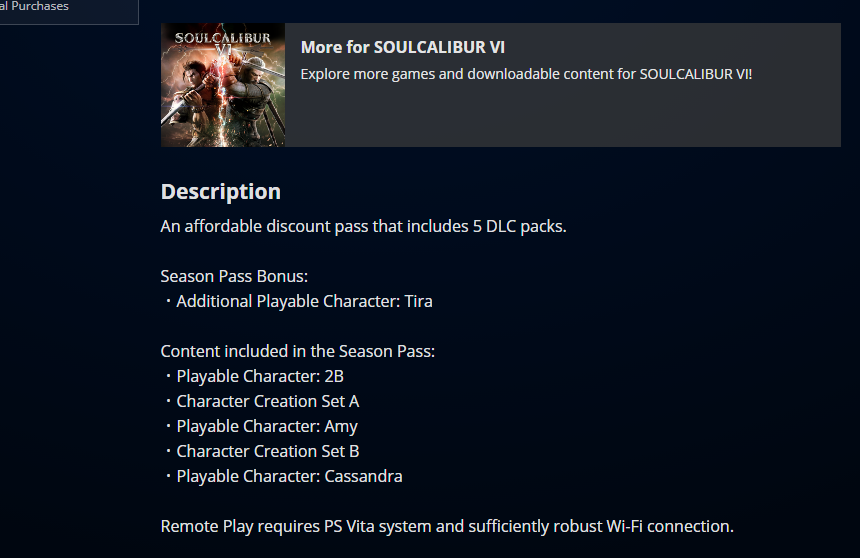This screenshot has width=860, height=558.
Task: Select the 'Playable Character: Amy' entry
Action: click(267, 426)
